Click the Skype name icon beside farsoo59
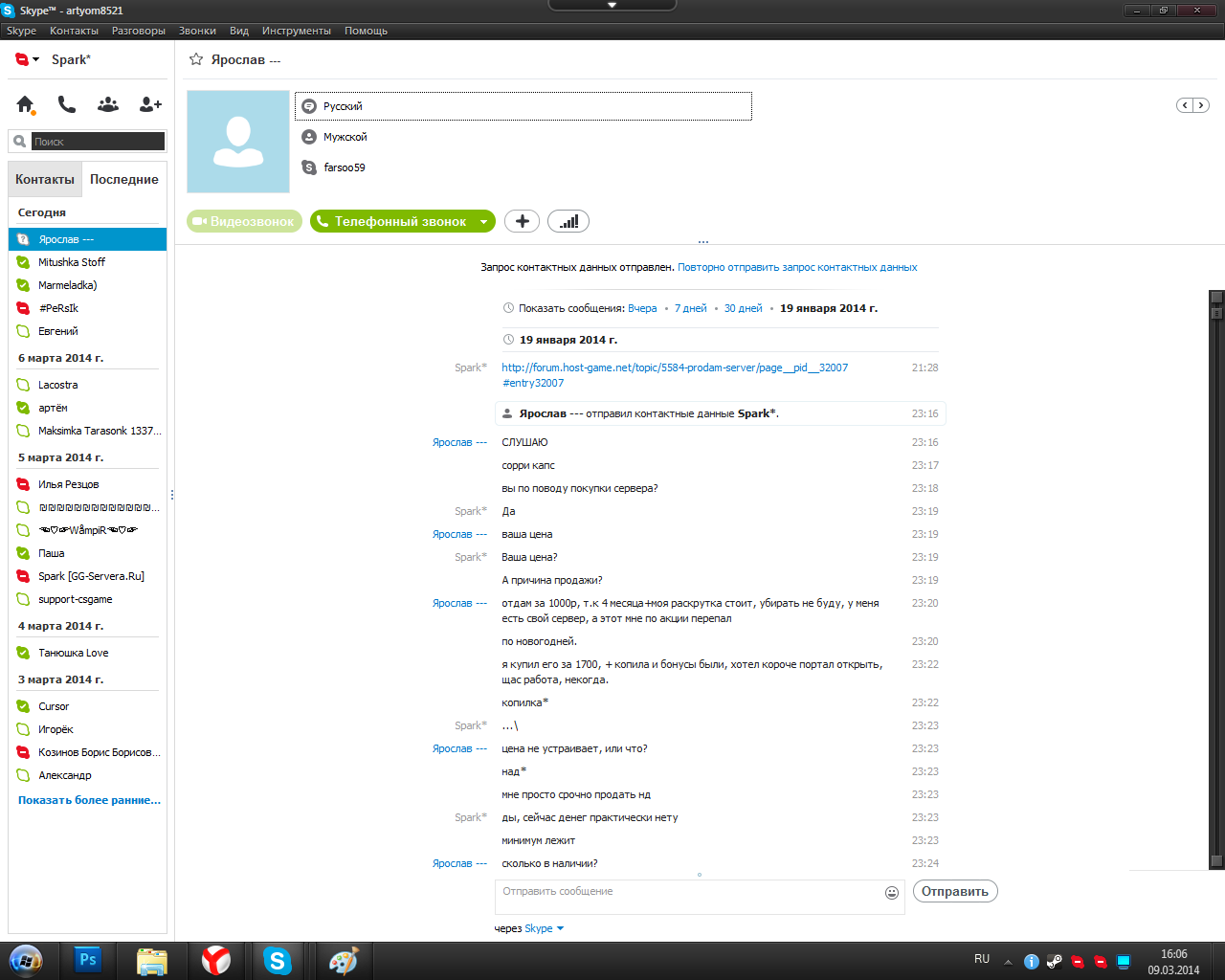The height and width of the screenshot is (980, 1225). pyautogui.click(x=309, y=167)
